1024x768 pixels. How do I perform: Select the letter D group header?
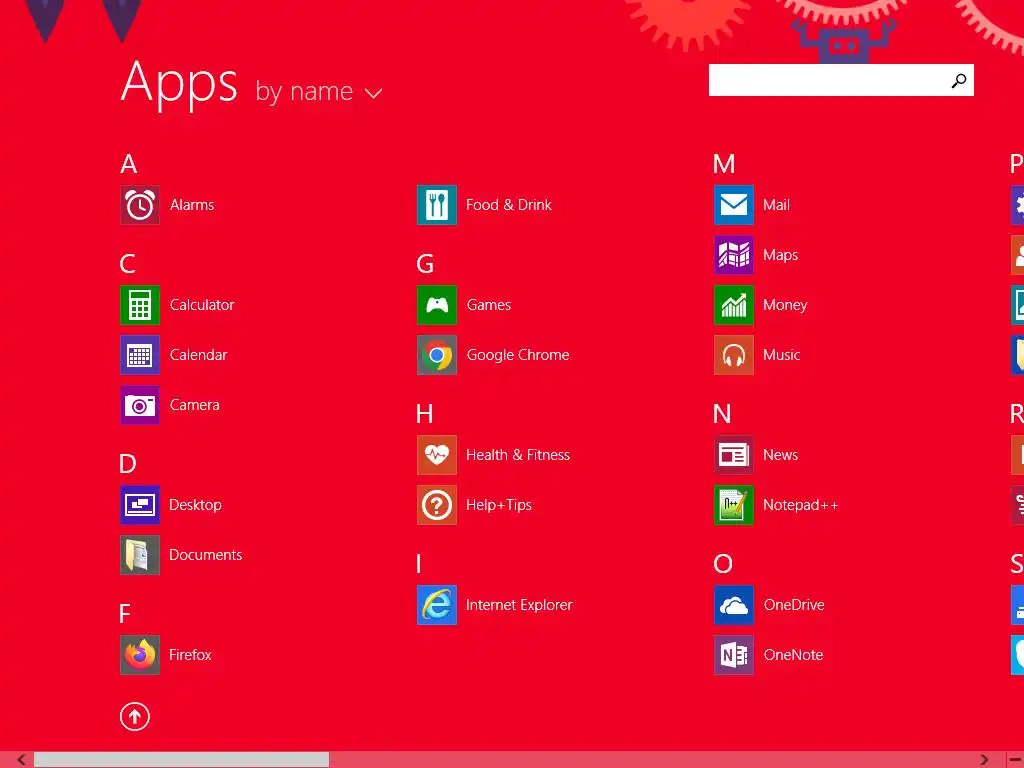pyautogui.click(x=128, y=464)
